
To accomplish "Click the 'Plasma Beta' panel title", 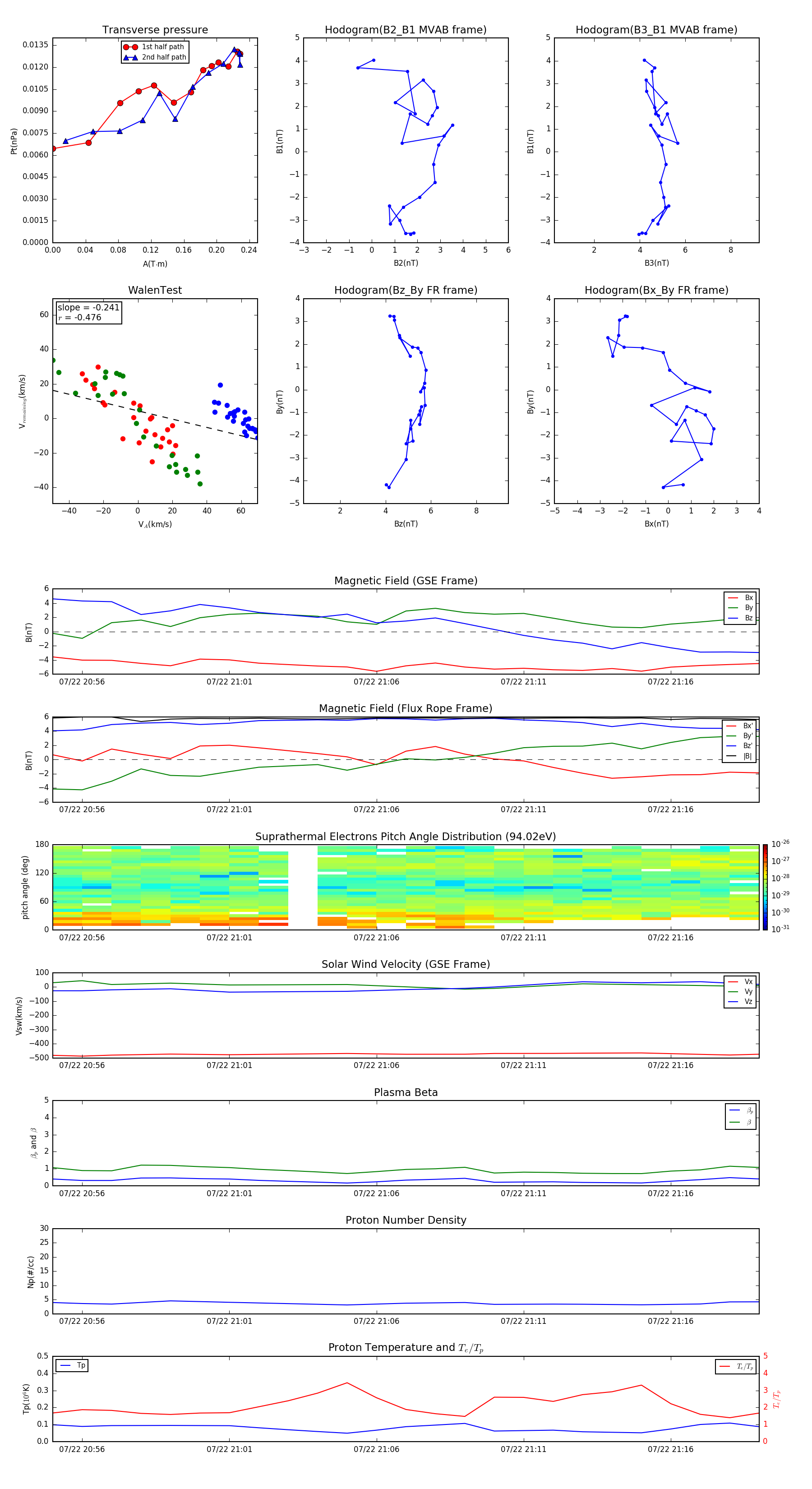I will pos(406,1092).
